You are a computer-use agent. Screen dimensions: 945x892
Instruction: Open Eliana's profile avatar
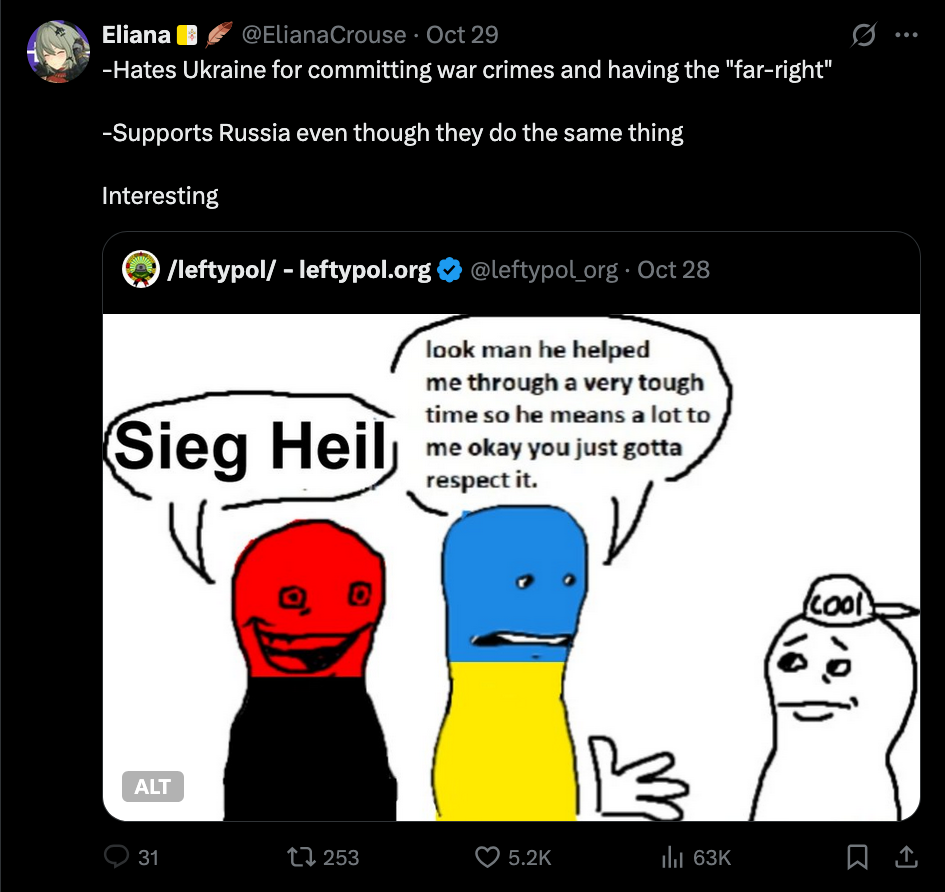[60, 52]
